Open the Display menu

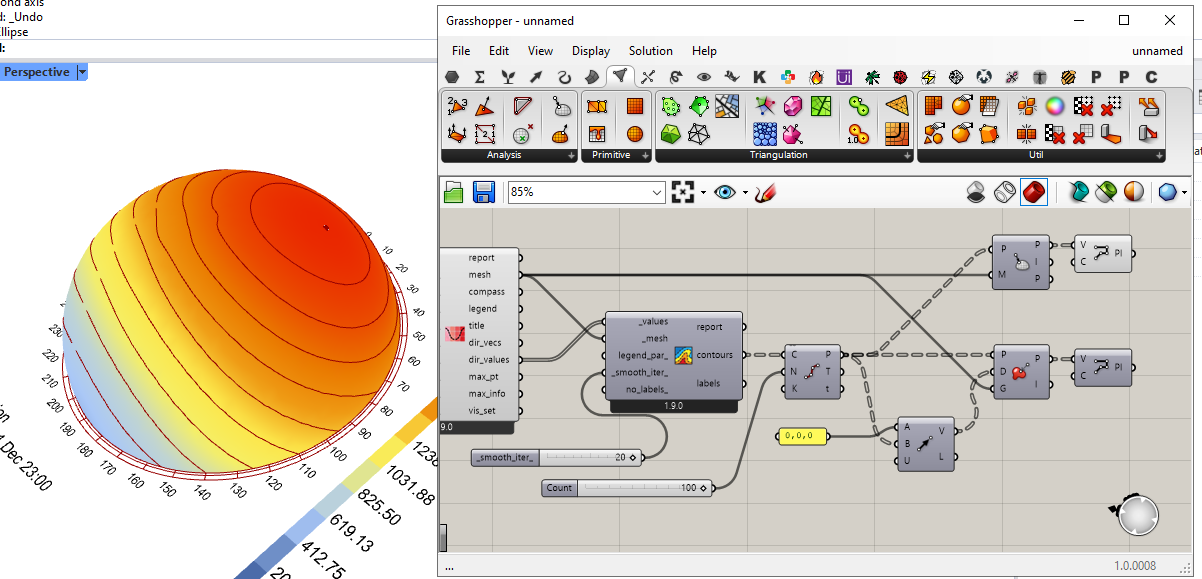[x=591, y=51]
